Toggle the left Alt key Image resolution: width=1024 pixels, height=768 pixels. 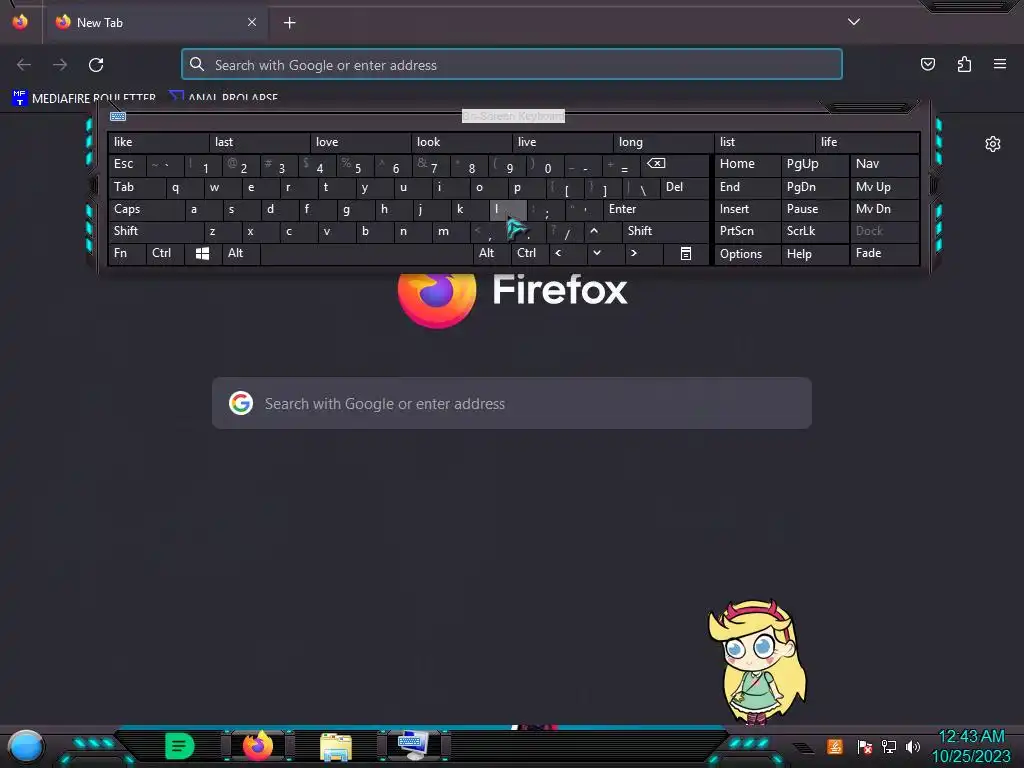point(241,253)
